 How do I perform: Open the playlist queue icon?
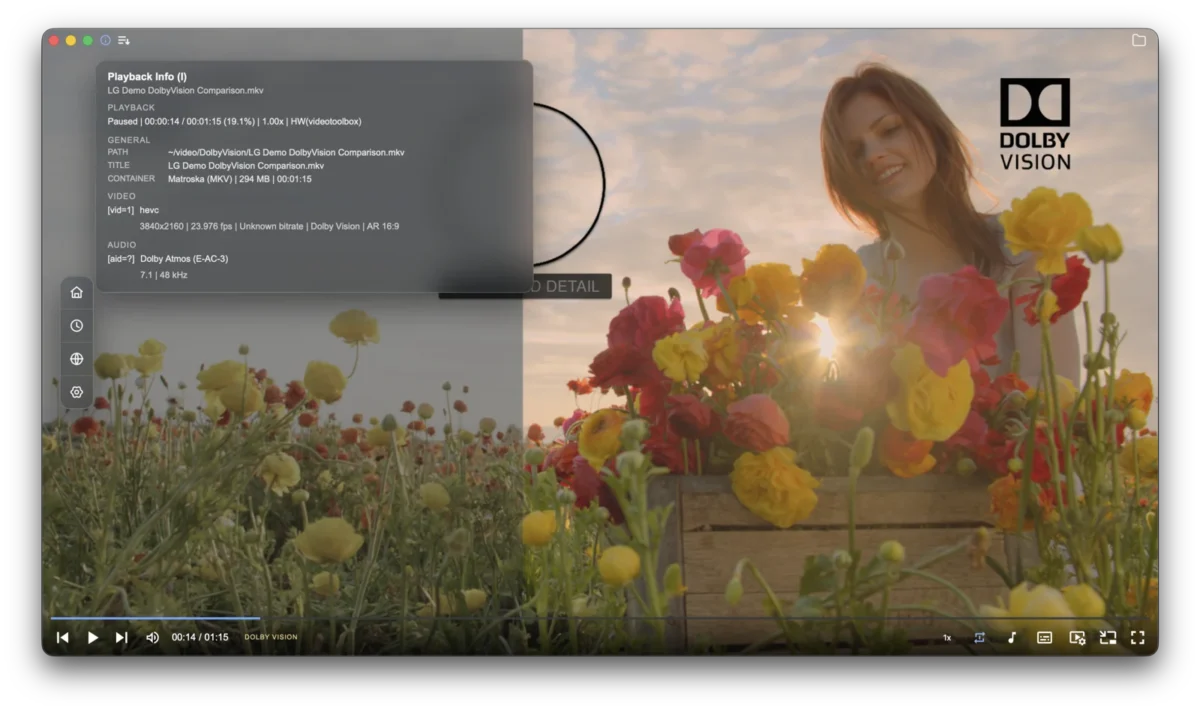(x=123, y=40)
